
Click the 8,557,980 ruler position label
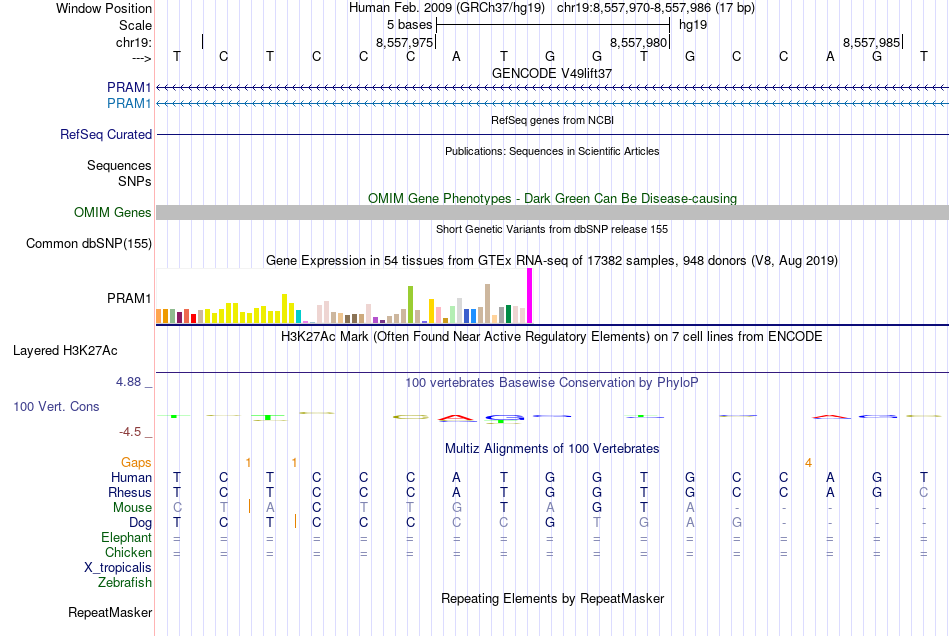[x=638, y=42]
